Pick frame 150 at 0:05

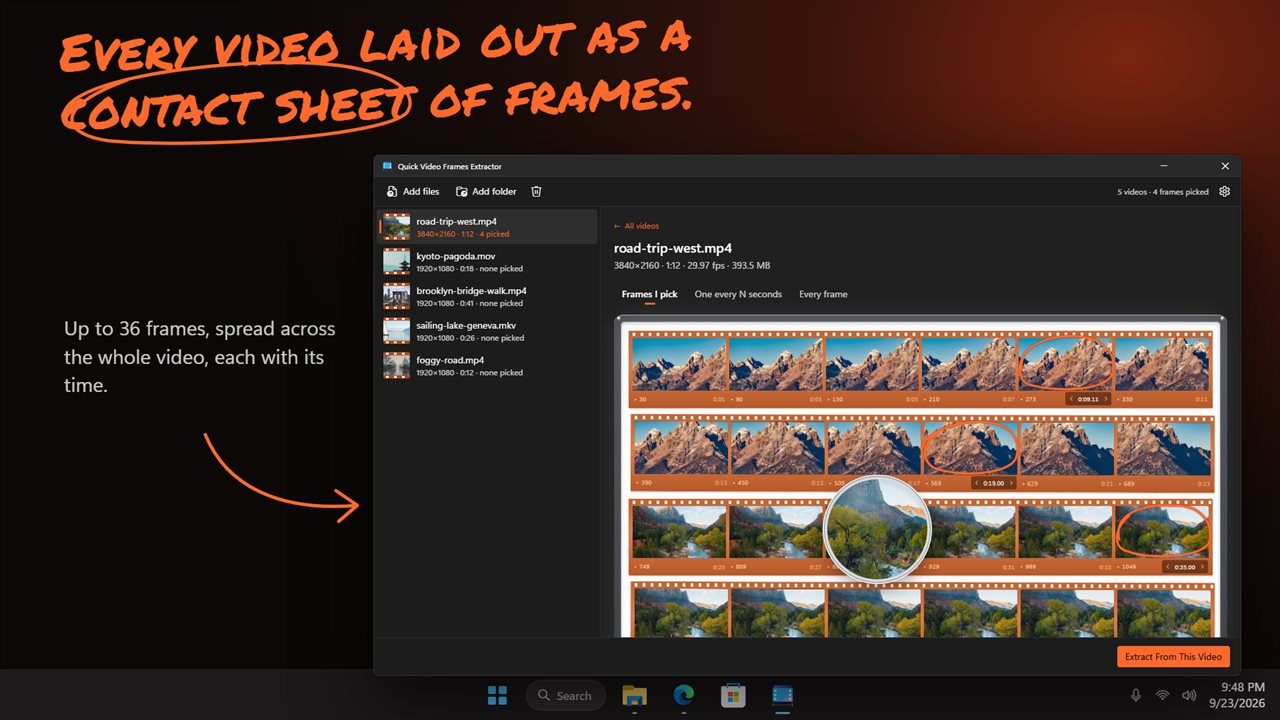click(x=872, y=363)
